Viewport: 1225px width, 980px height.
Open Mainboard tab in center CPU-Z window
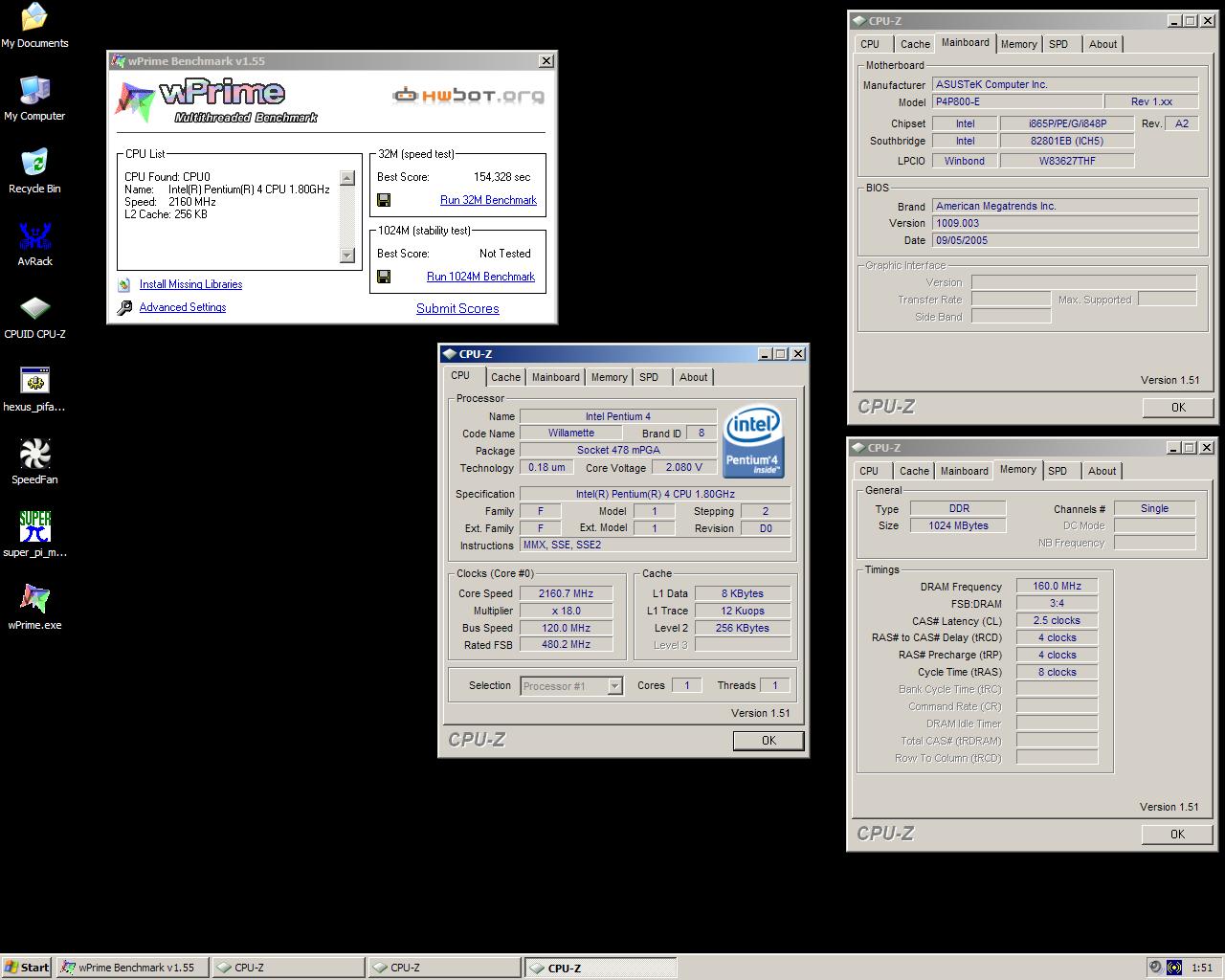pos(556,377)
